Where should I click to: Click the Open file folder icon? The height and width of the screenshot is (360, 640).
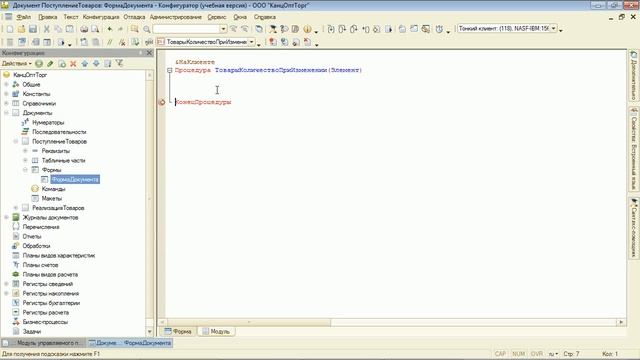(21, 29)
